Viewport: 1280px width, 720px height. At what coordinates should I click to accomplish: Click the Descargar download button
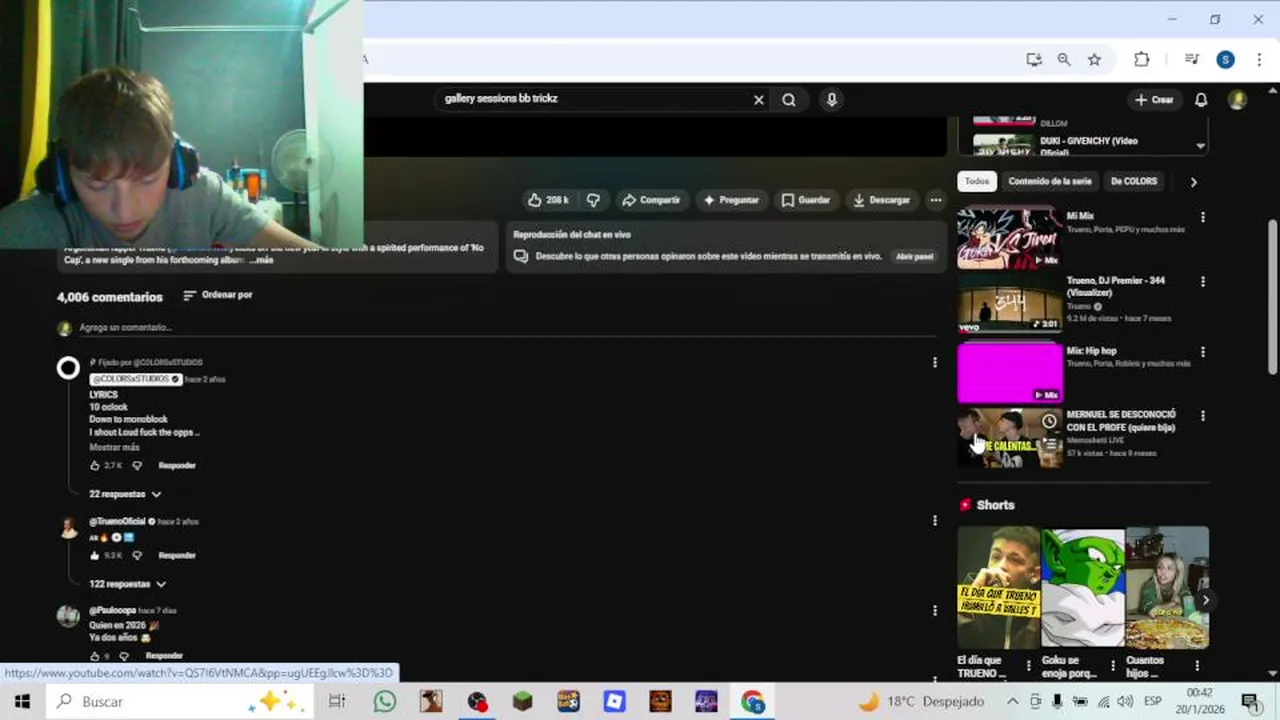881,200
